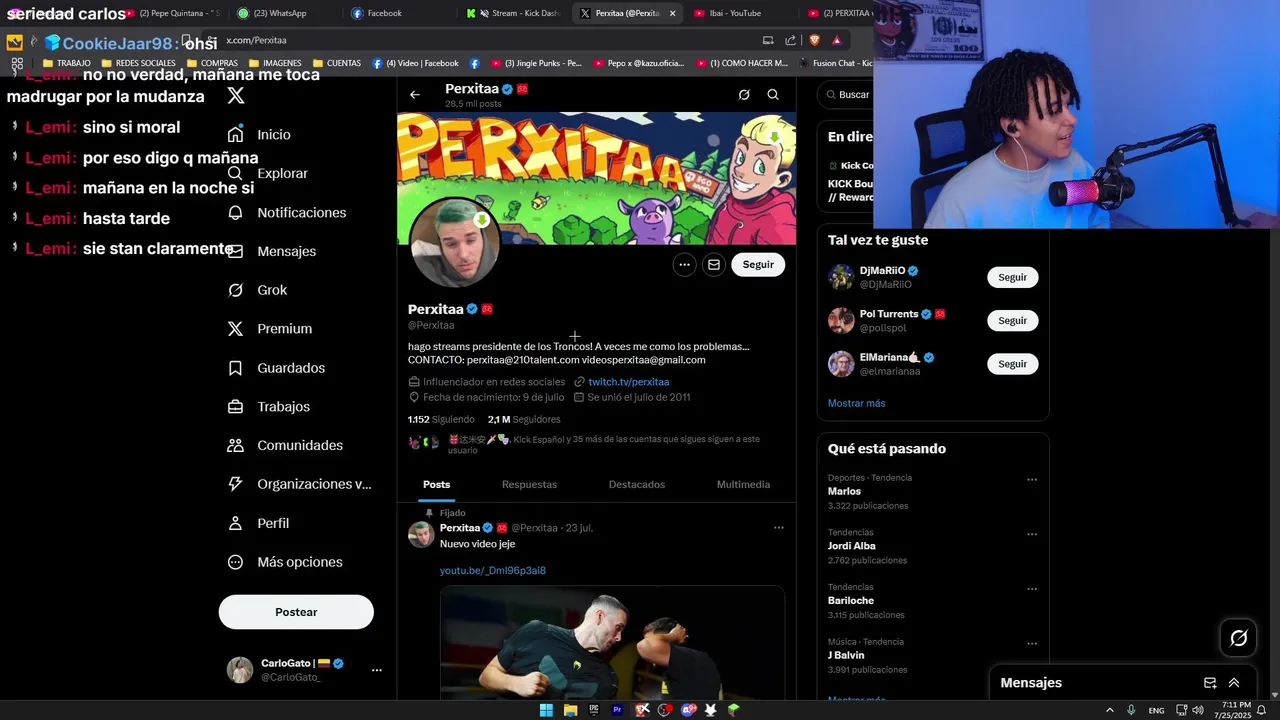Expand the Mensajes drawer

1234,683
